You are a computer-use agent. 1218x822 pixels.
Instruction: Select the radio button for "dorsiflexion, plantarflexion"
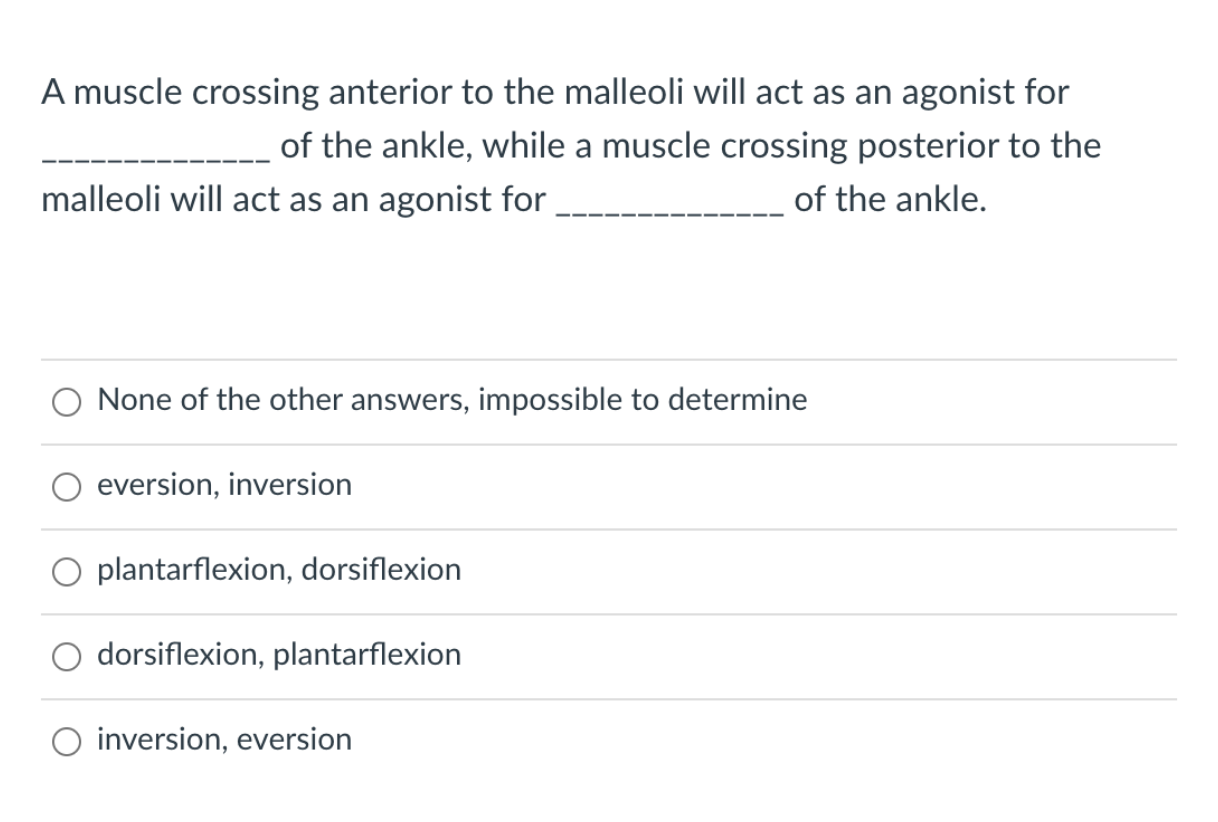(x=66, y=655)
